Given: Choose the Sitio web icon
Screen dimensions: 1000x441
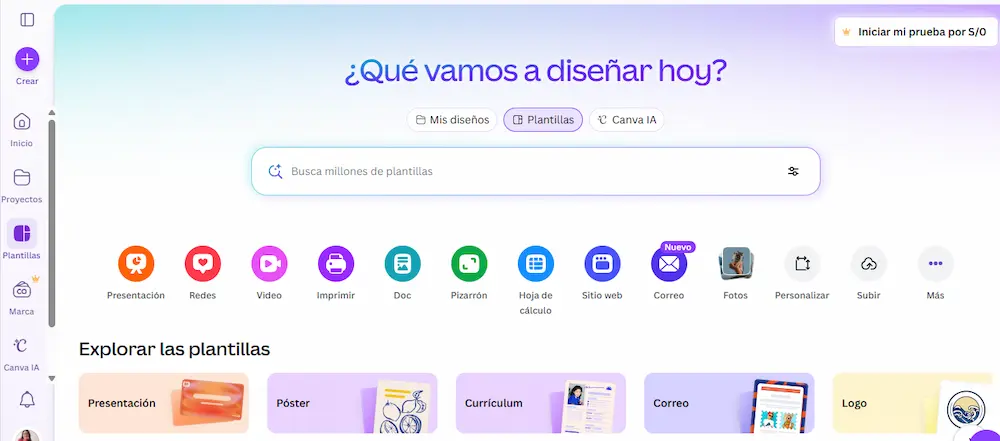Looking at the screenshot, I should click(x=602, y=264).
